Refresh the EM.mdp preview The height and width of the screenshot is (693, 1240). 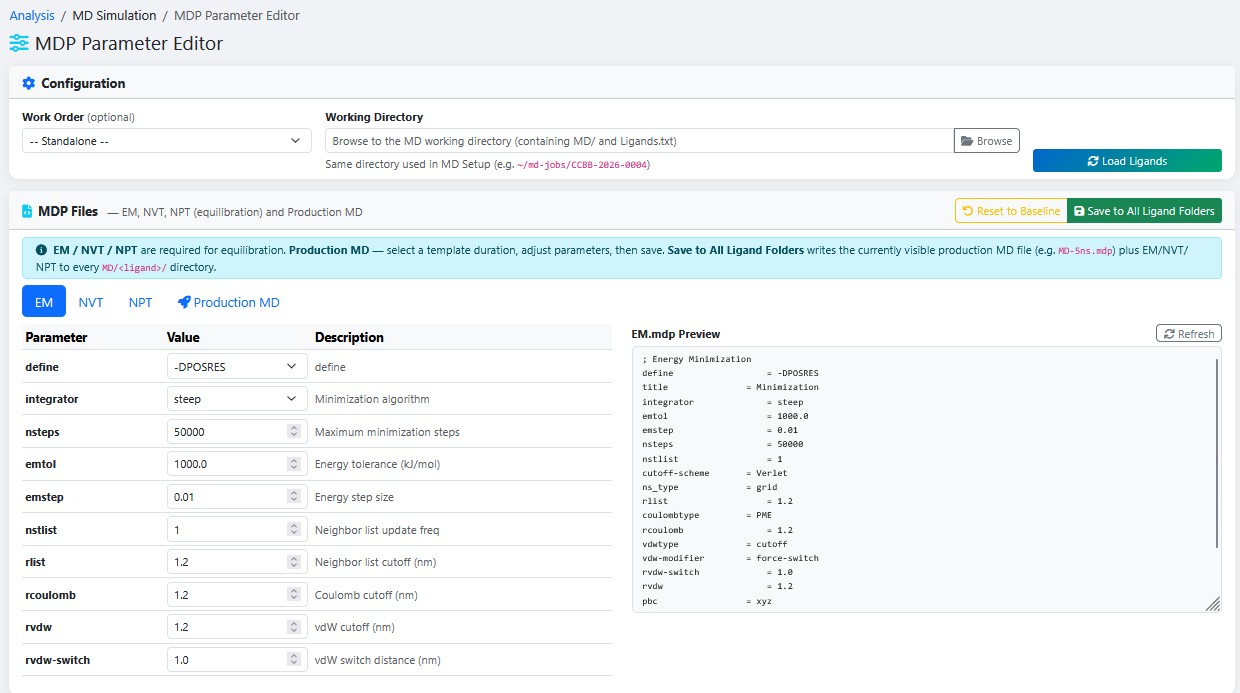point(1188,334)
